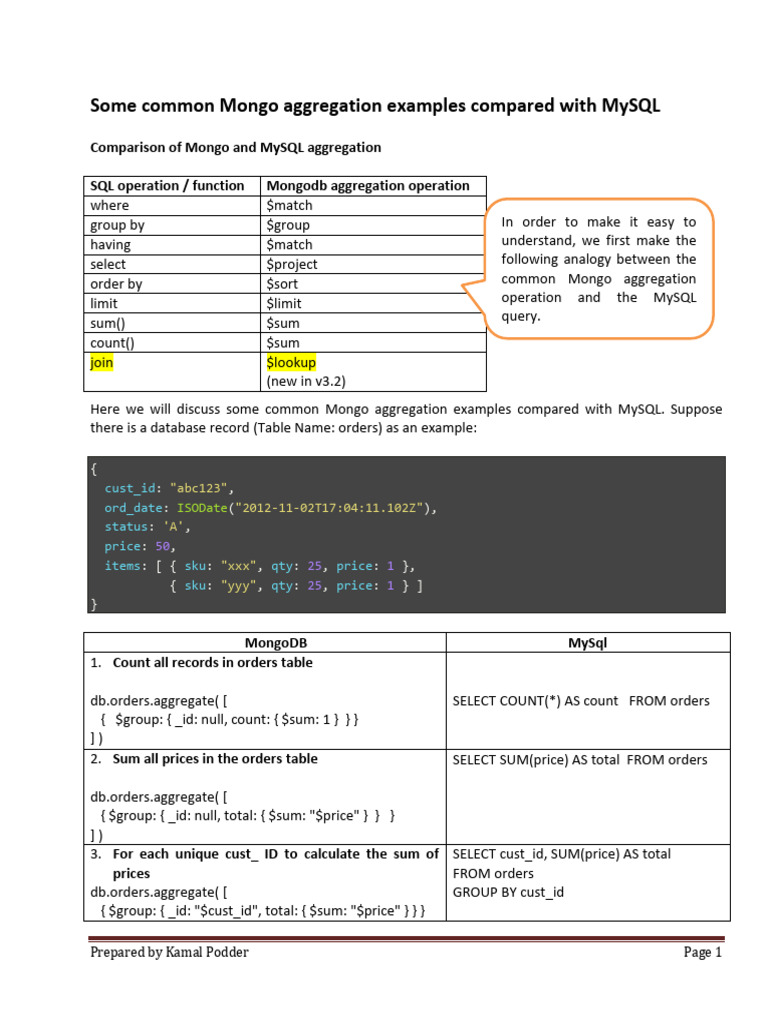
Task: Select the 'where' table cell
Action: coord(172,205)
